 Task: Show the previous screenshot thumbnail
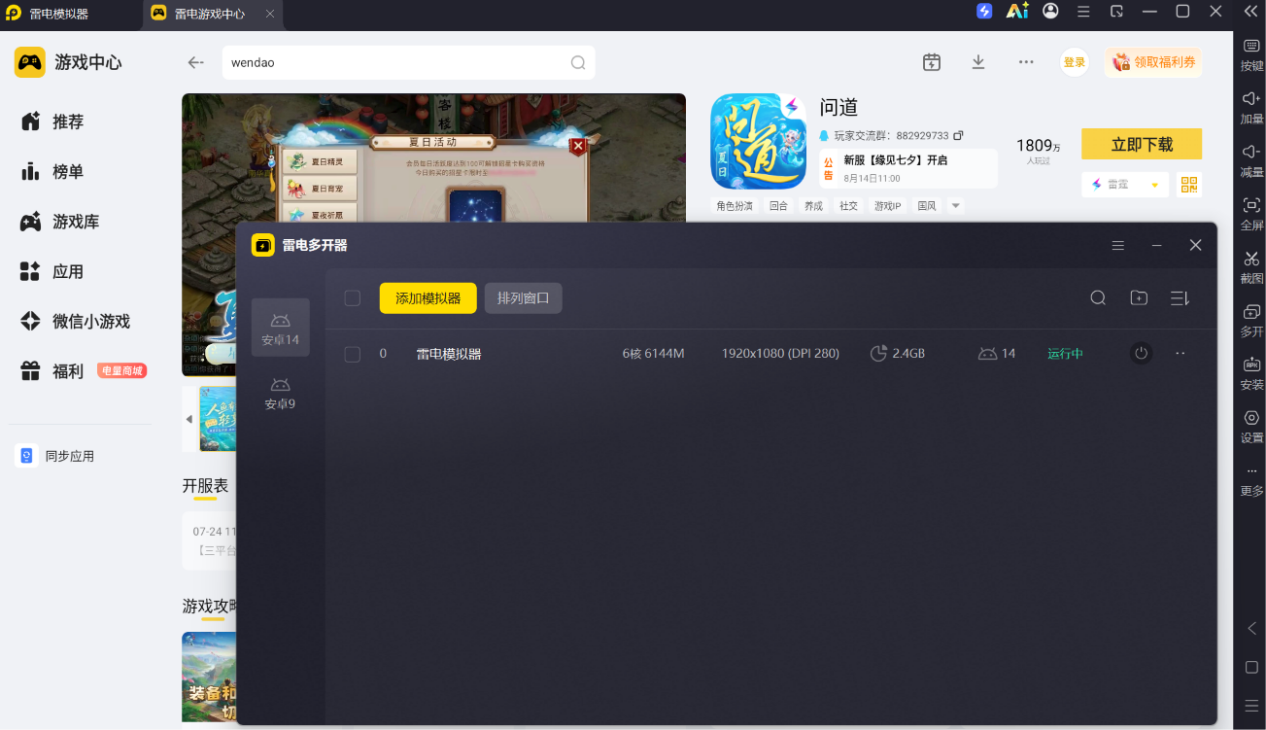point(189,419)
